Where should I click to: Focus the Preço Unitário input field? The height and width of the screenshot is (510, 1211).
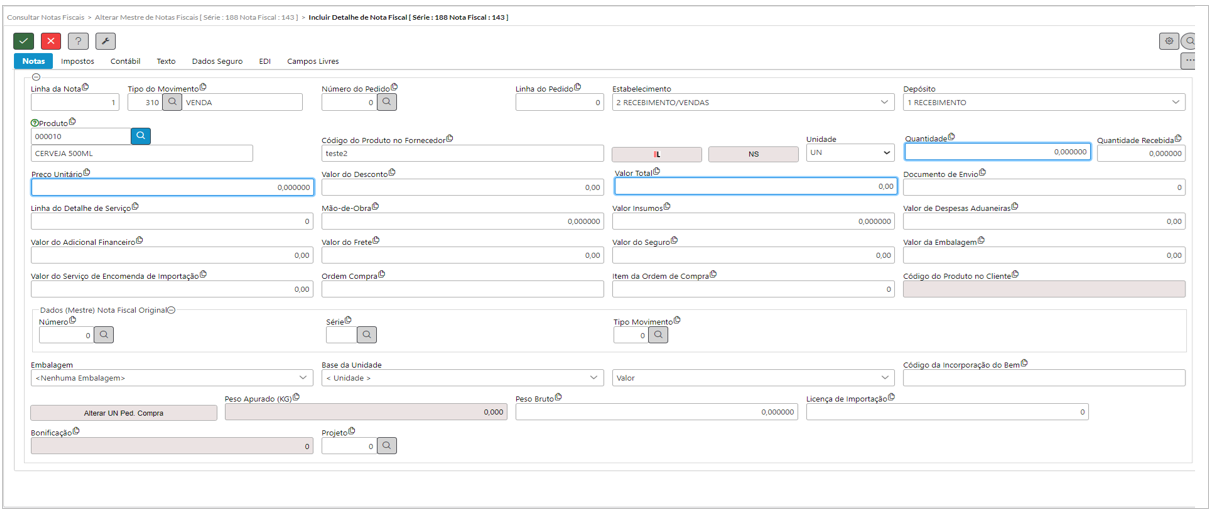tap(172, 187)
